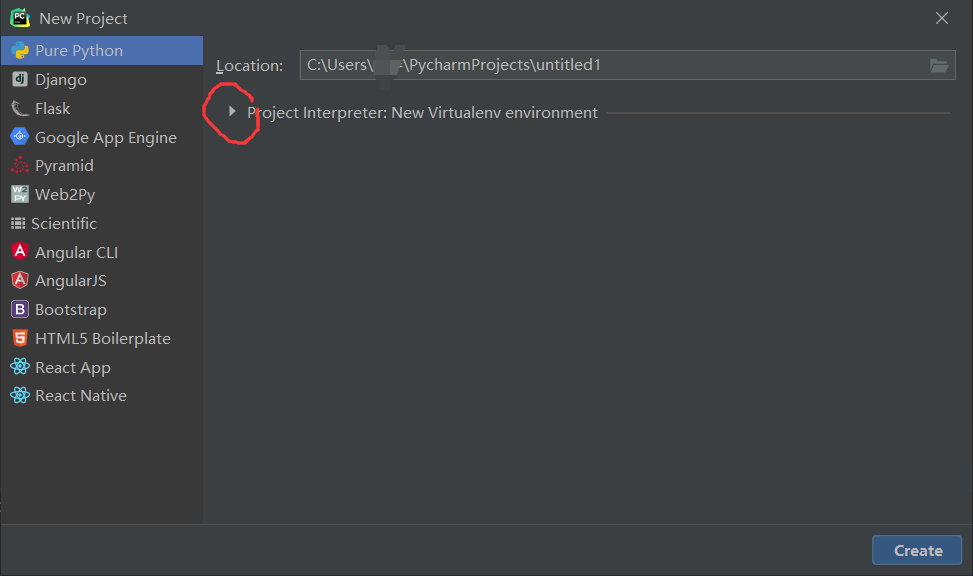Viewport: 973px width, 576px height.
Task: Select the Google App Engine icon
Action: coord(20,137)
